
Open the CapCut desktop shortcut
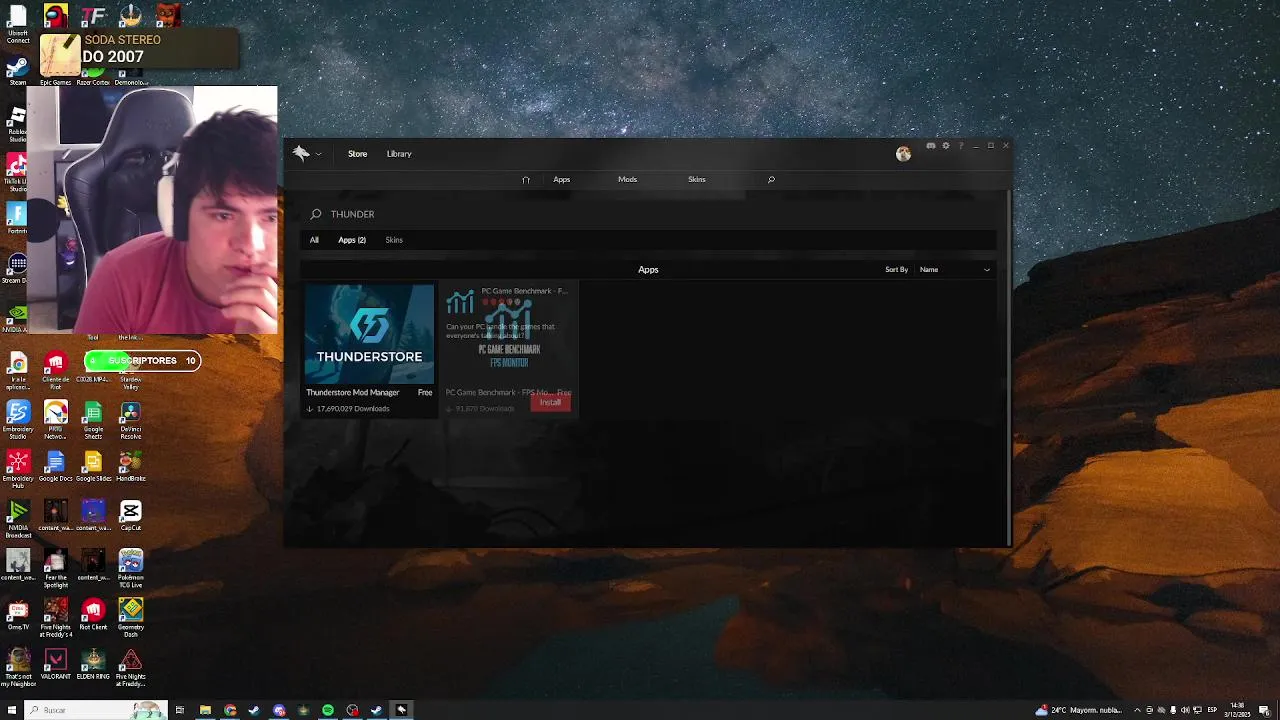pos(131,516)
